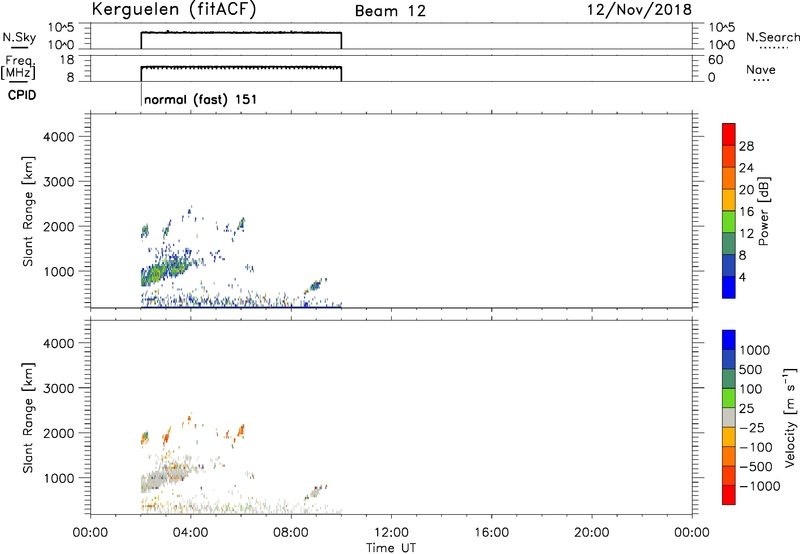Click the '-1000' Velocity colorbar tick value
The height and width of the screenshot is (554, 800).
[759, 486]
